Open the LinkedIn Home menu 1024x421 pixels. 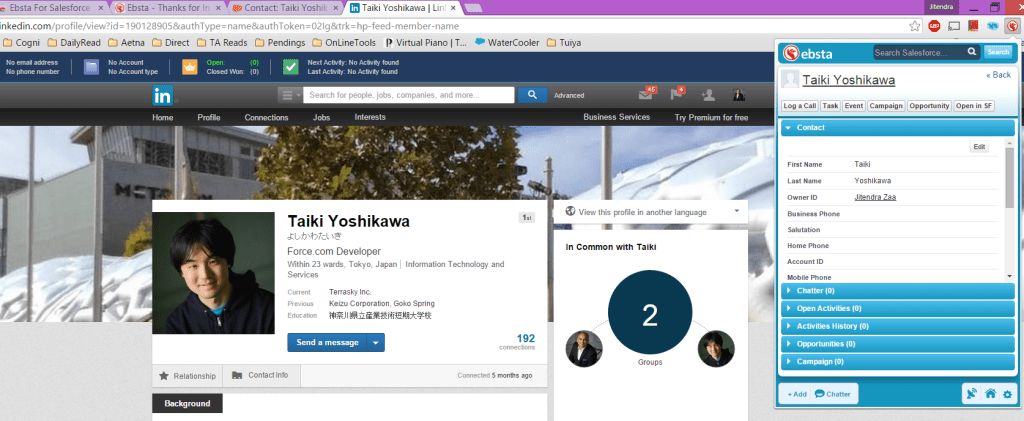click(x=163, y=117)
